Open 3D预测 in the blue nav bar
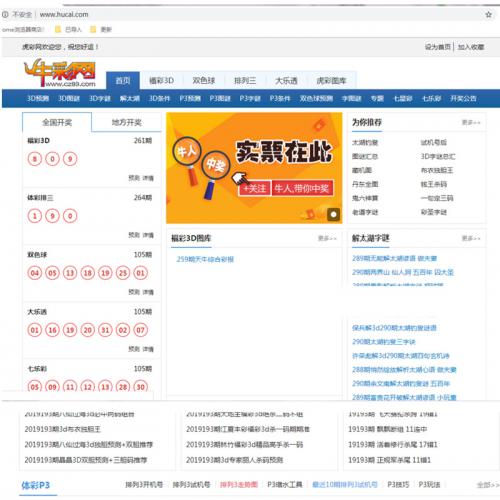This screenshot has width=500, height=500. click(38, 98)
